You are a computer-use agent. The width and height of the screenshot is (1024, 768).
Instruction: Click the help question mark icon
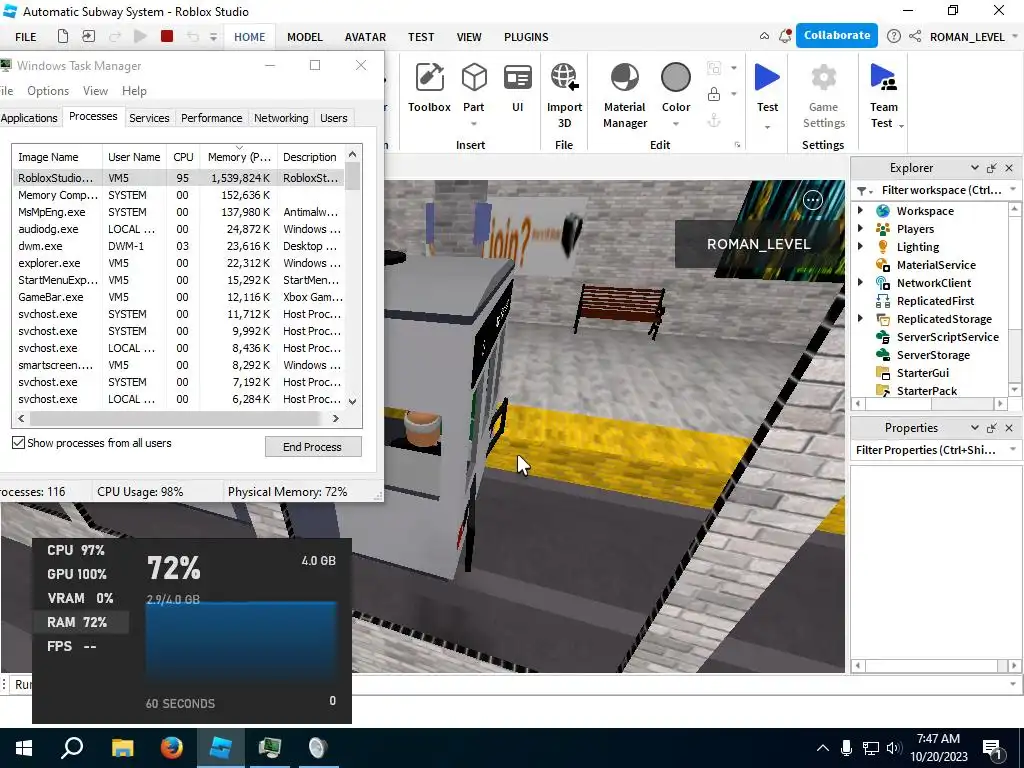tap(894, 37)
